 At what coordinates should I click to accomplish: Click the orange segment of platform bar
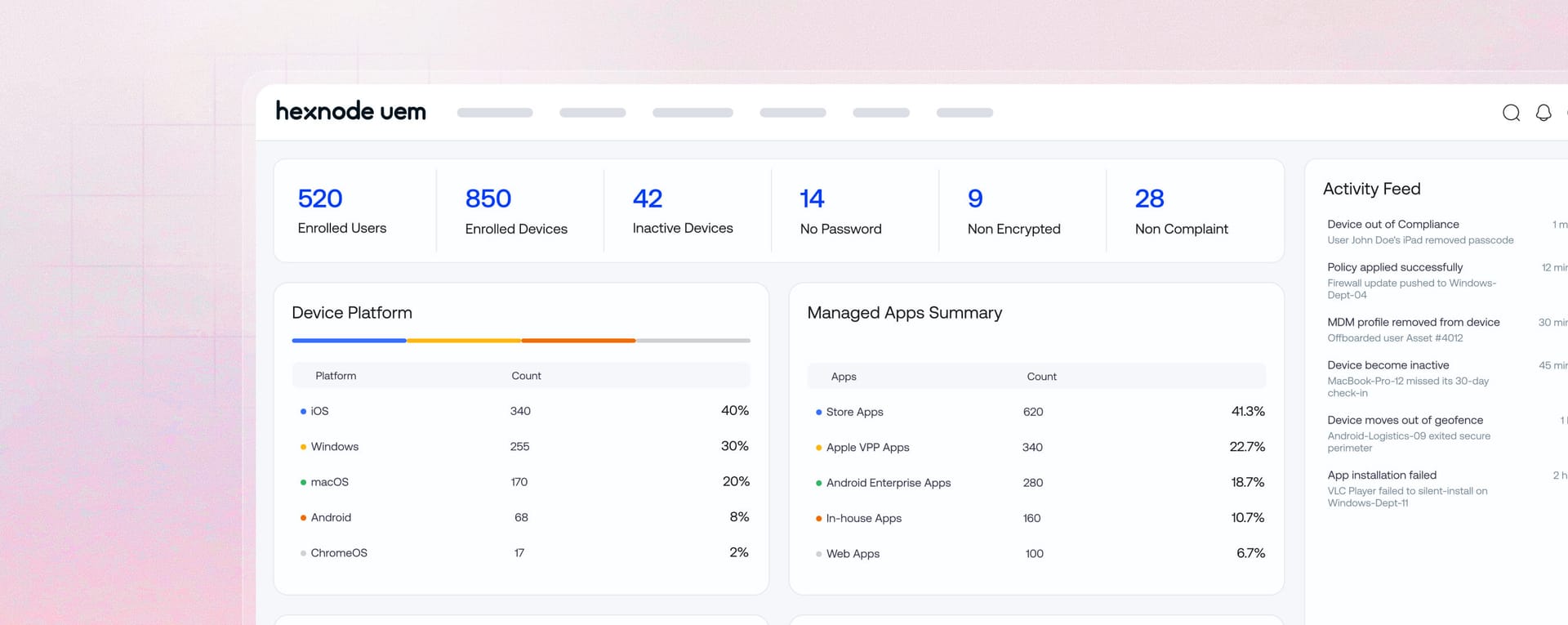point(578,340)
